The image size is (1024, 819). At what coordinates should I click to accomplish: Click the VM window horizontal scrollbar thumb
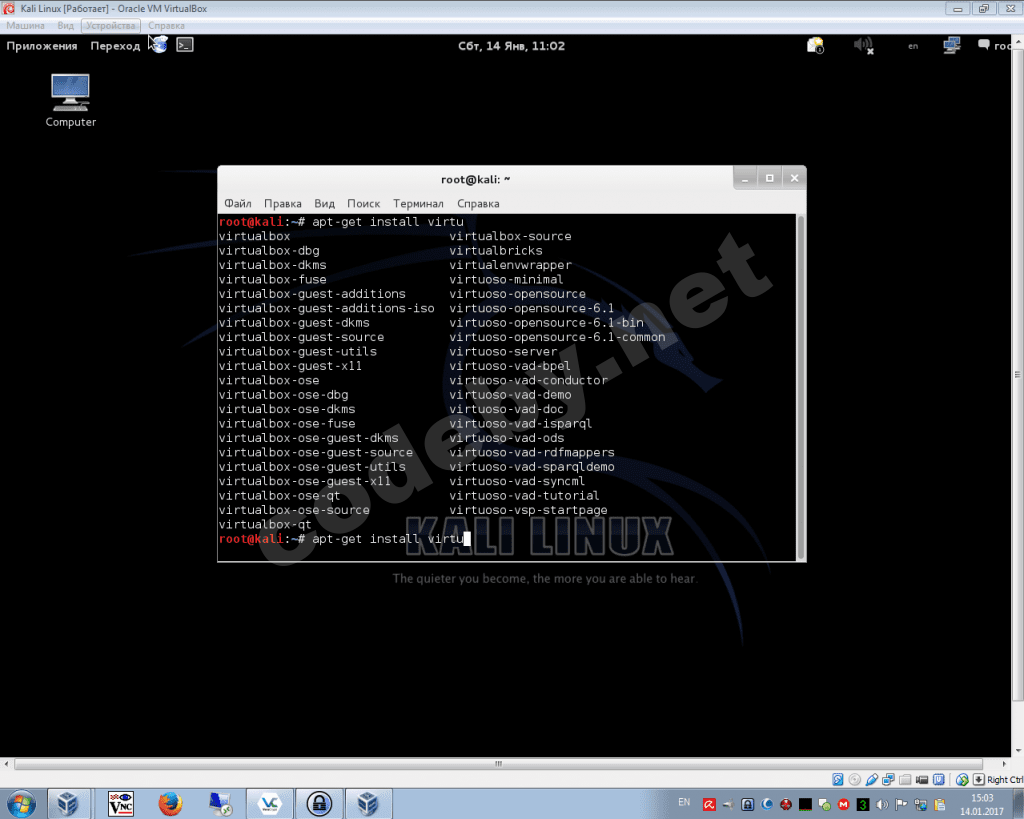coord(498,763)
